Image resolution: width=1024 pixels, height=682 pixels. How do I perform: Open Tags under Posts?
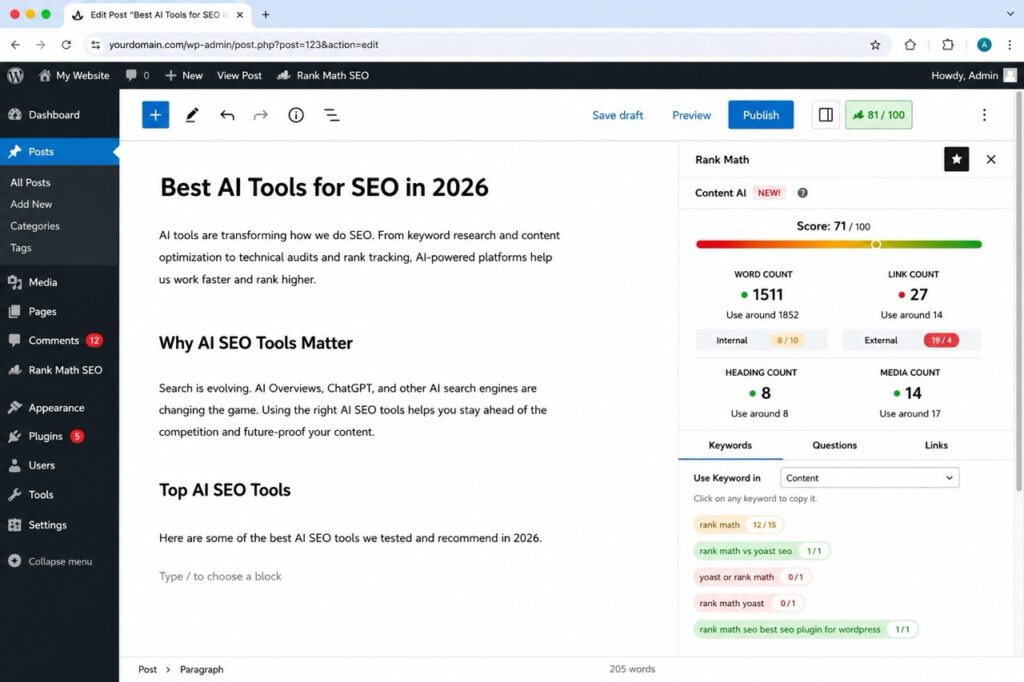tap(20, 248)
